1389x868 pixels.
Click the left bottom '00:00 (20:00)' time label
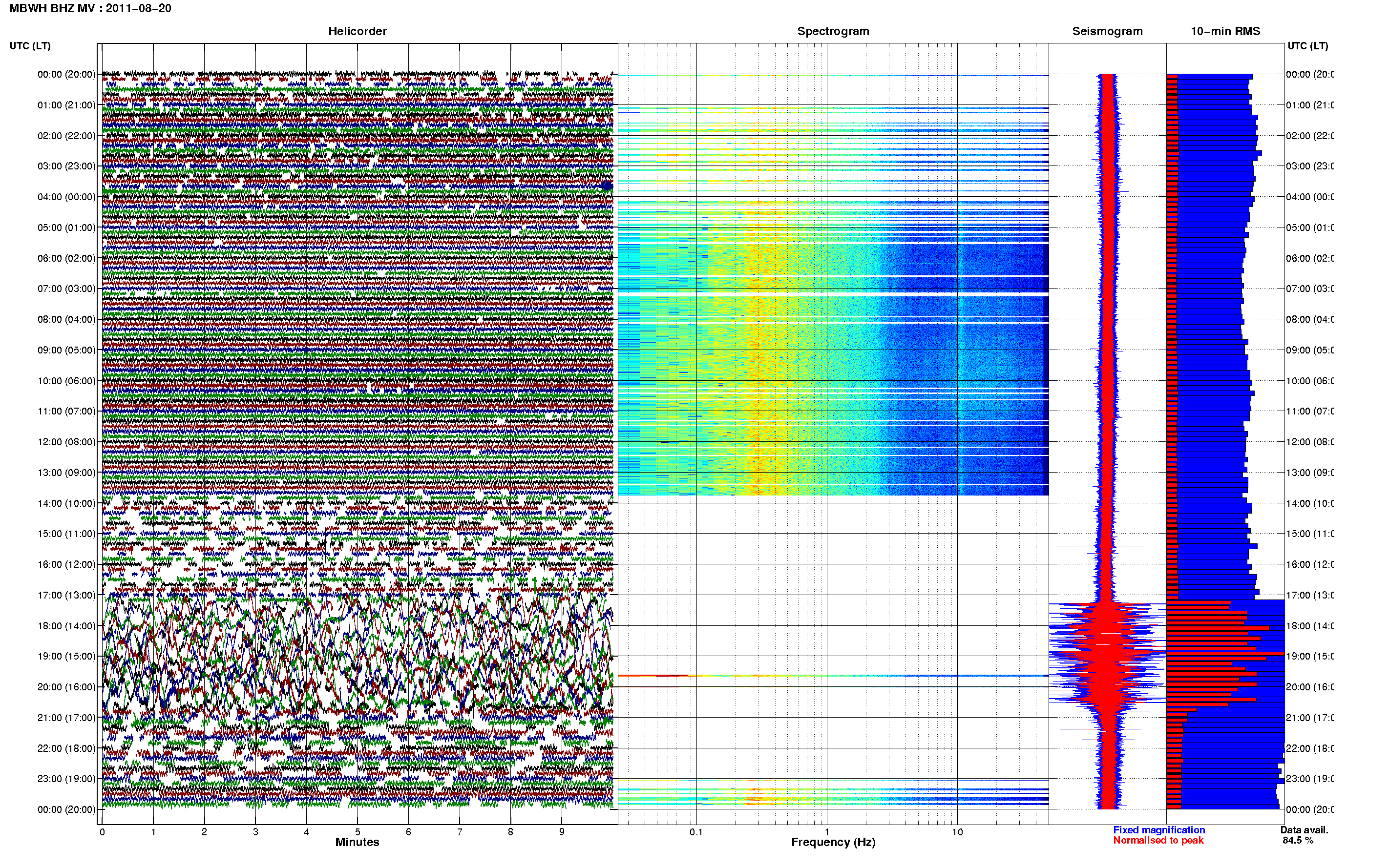pyautogui.click(x=66, y=809)
